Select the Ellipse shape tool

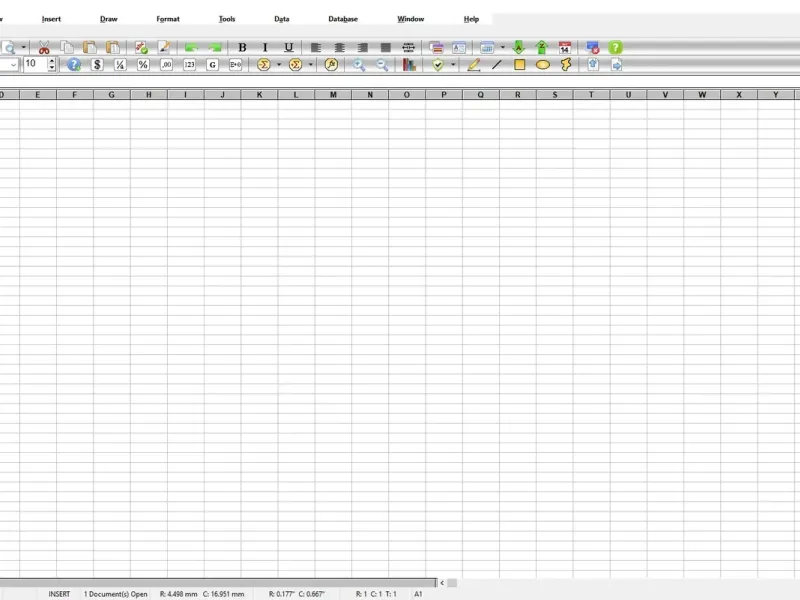click(x=543, y=65)
